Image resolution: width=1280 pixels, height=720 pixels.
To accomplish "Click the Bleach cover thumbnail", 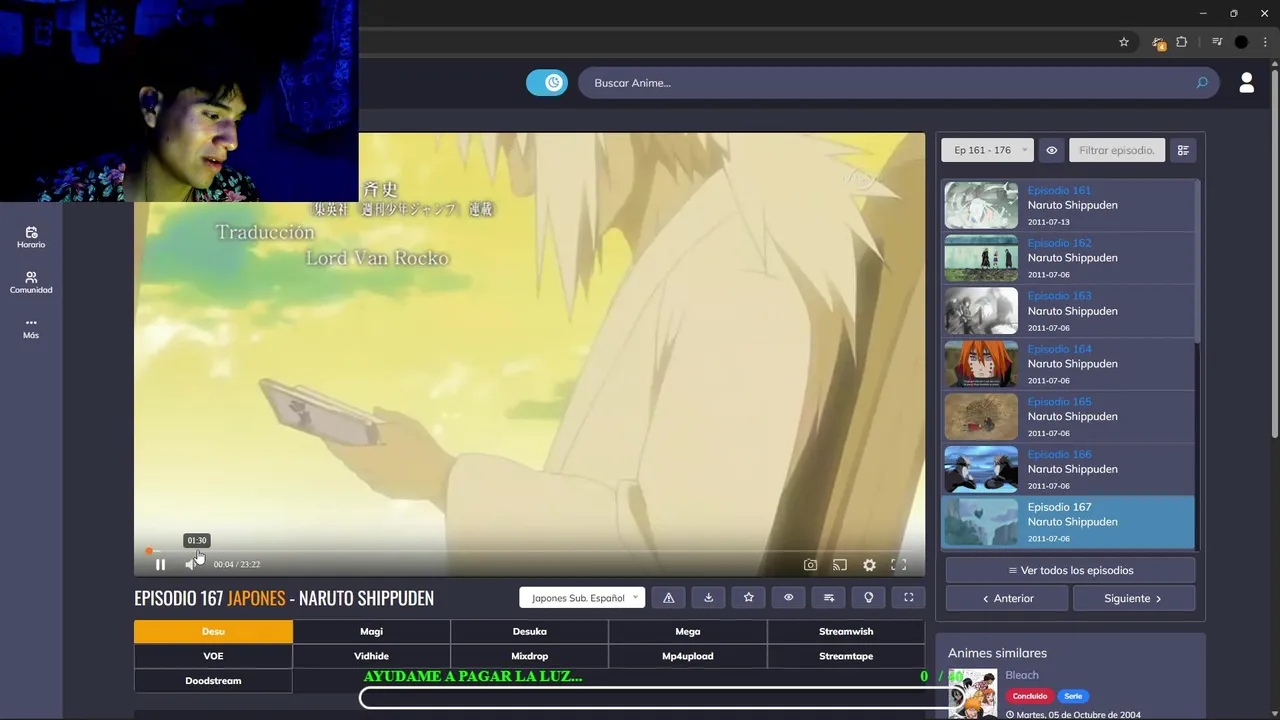I will [x=973, y=694].
